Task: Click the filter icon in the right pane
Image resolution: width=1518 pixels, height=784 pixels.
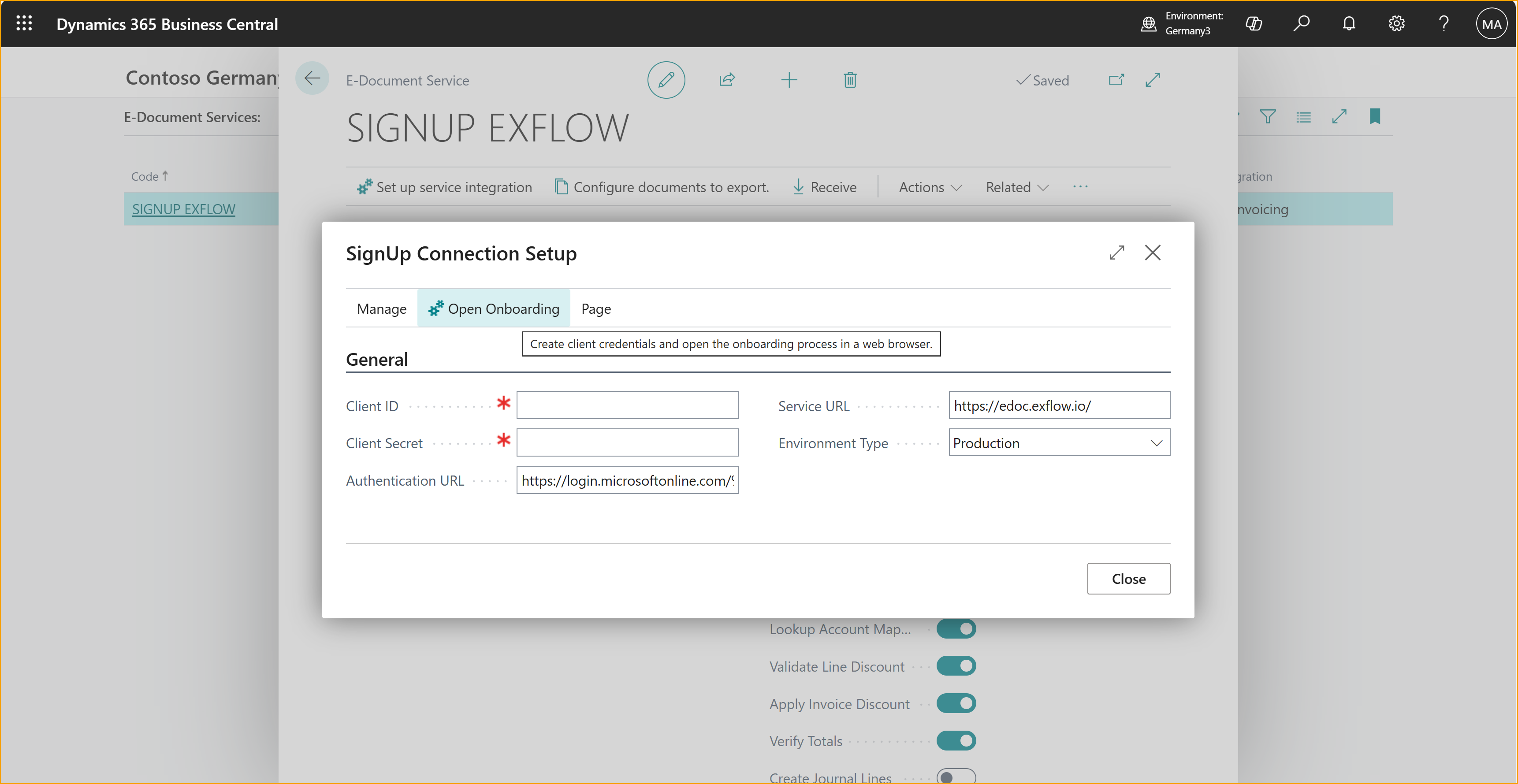Action: point(1268,116)
